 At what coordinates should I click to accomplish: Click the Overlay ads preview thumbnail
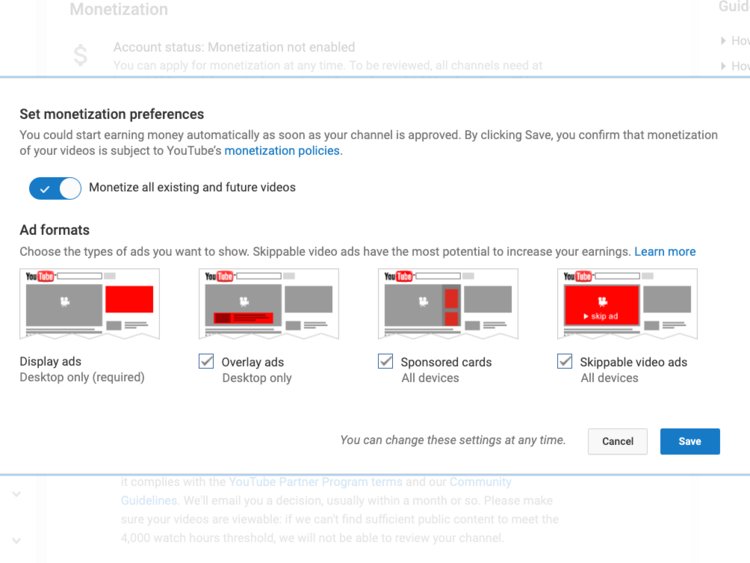point(268,304)
